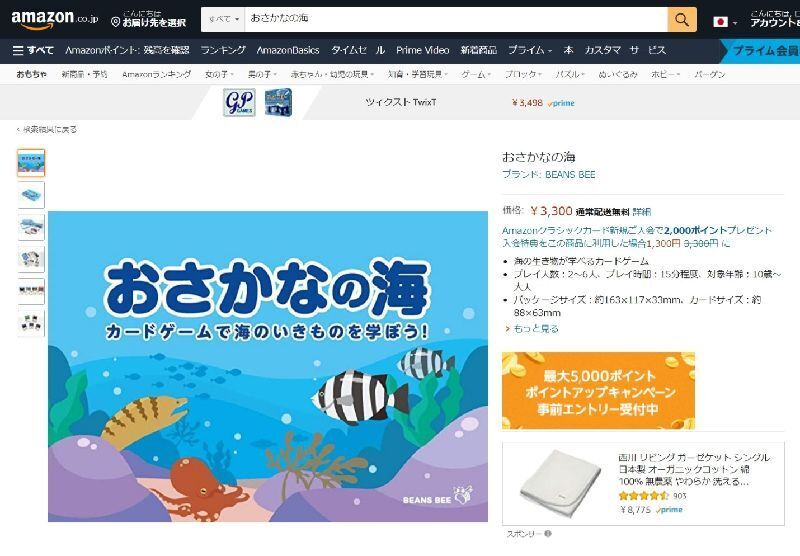The width and height of the screenshot is (800, 556).
Task: Open the hamburger すべて menu
Action: [x=33, y=50]
